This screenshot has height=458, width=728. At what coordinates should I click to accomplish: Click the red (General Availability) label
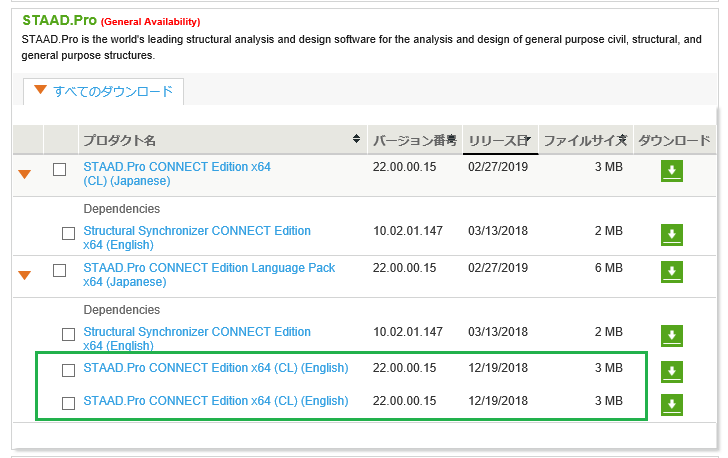tap(150, 22)
